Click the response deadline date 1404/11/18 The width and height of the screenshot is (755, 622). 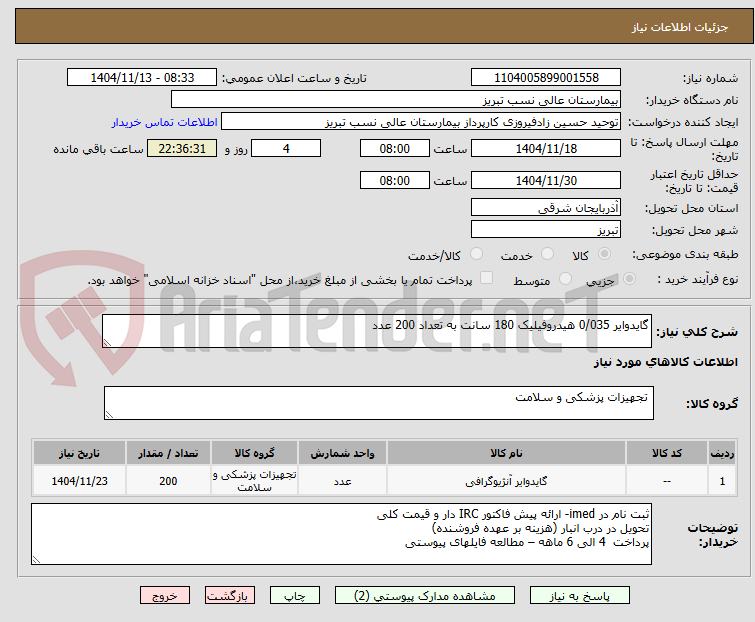(x=546, y=148)
